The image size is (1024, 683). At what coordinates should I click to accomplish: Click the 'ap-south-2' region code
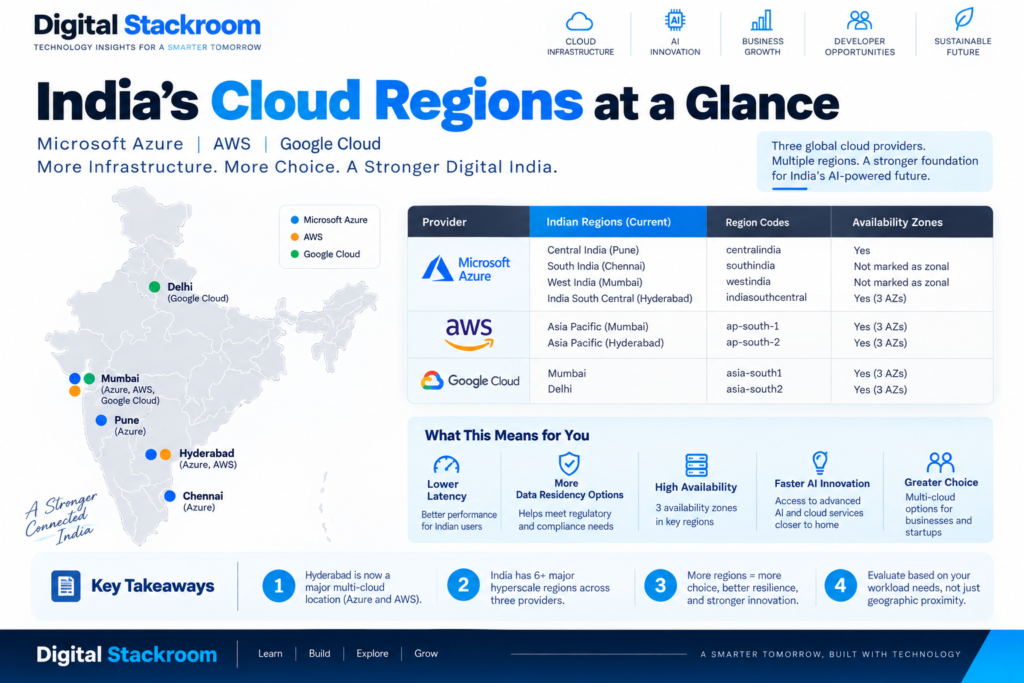pyautogui.click(x=752, y=342)
